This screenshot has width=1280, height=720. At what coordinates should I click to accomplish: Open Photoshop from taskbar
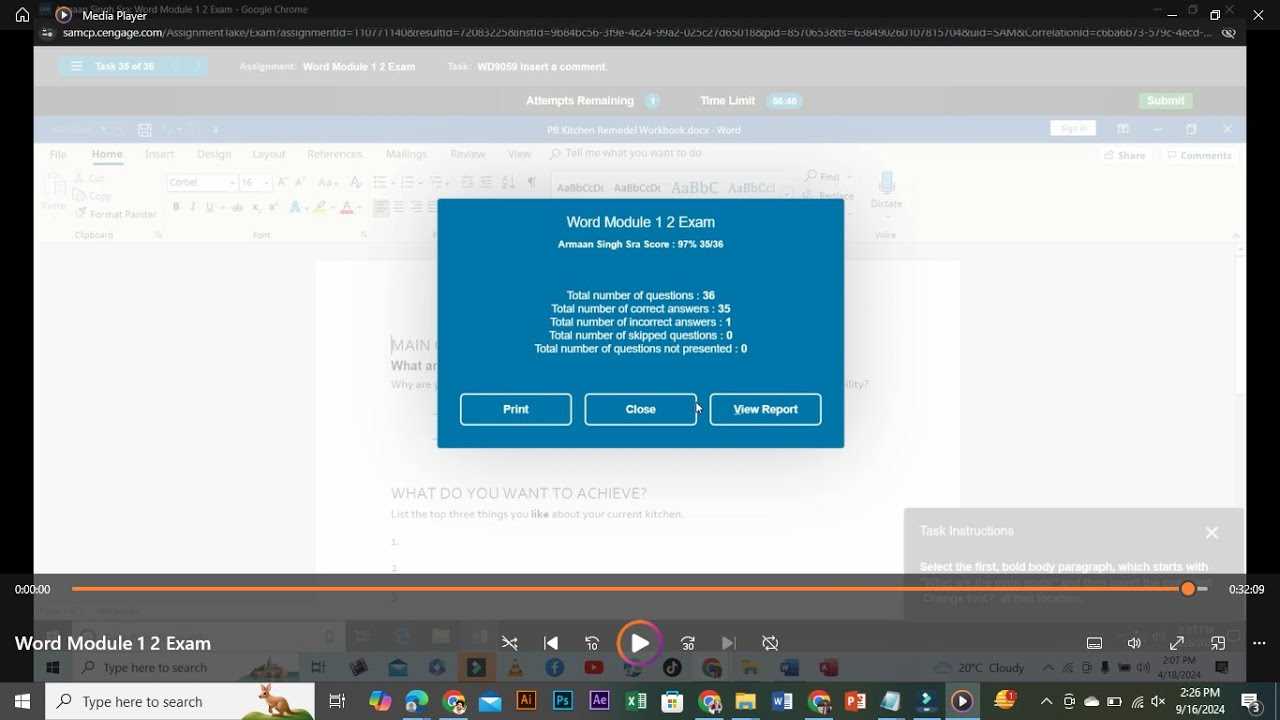click(x=563, y=701)
